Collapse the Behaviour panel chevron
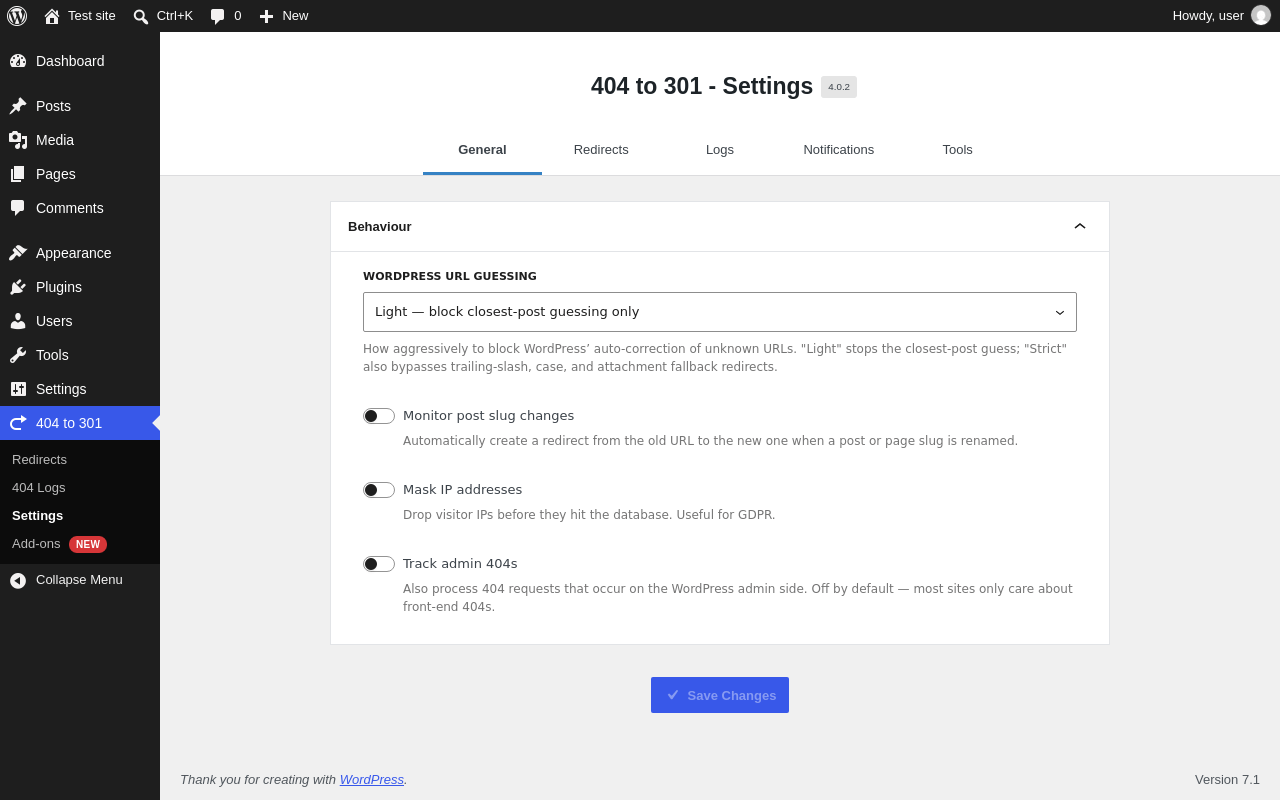Screen dimensions: 1280x800 [x=1080, y=226]
